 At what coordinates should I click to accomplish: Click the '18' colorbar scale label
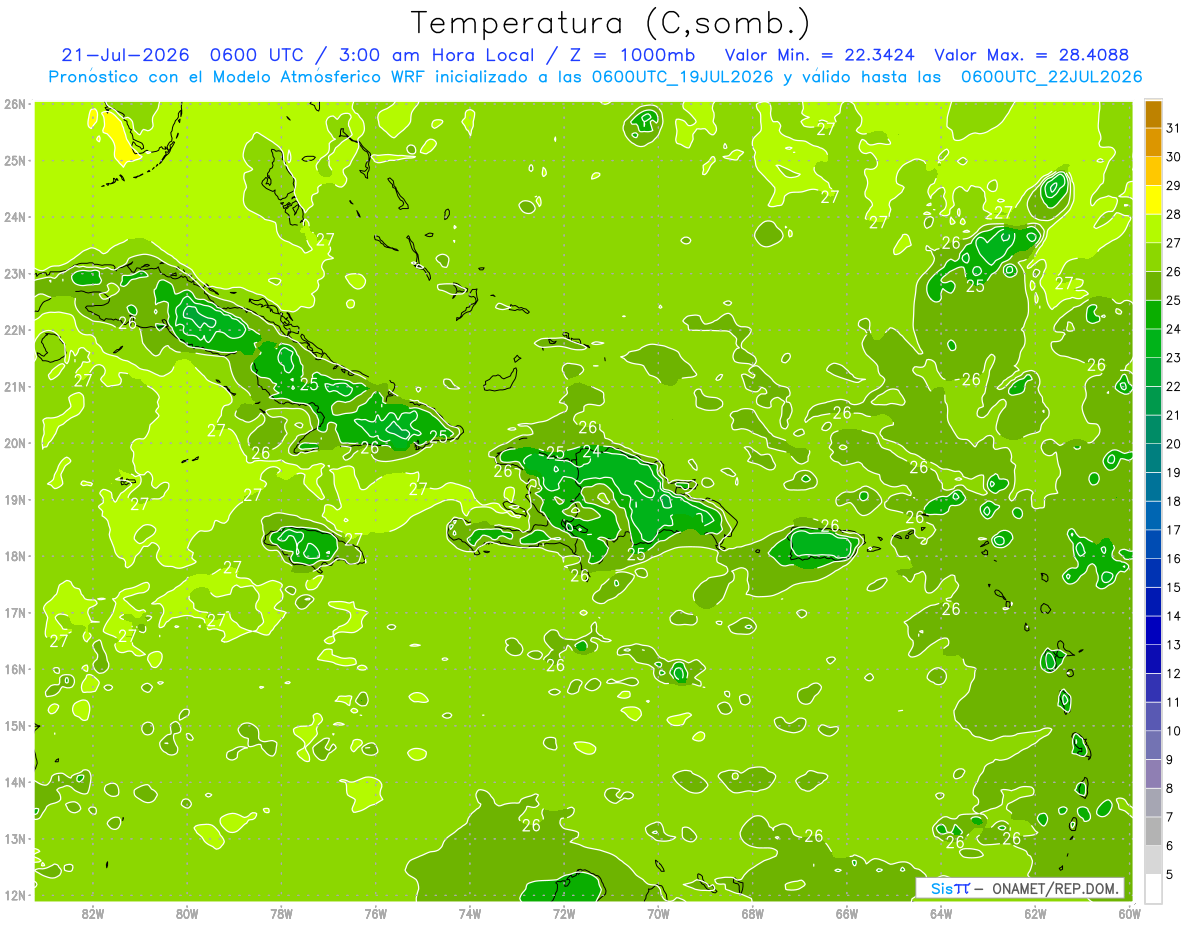pyautogui.click(x=1174, y=501)
